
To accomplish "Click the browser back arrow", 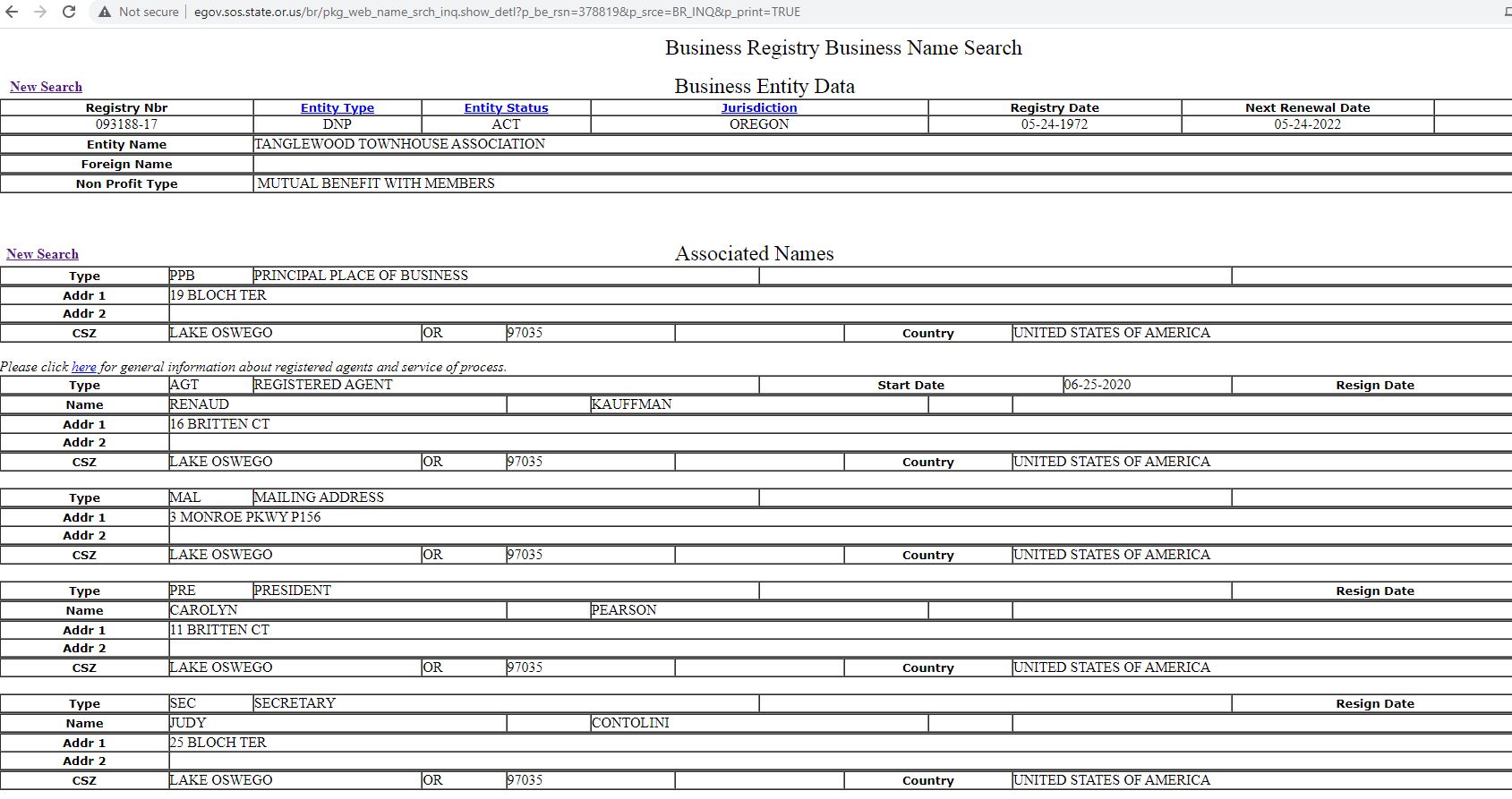I will coord(13,12).
